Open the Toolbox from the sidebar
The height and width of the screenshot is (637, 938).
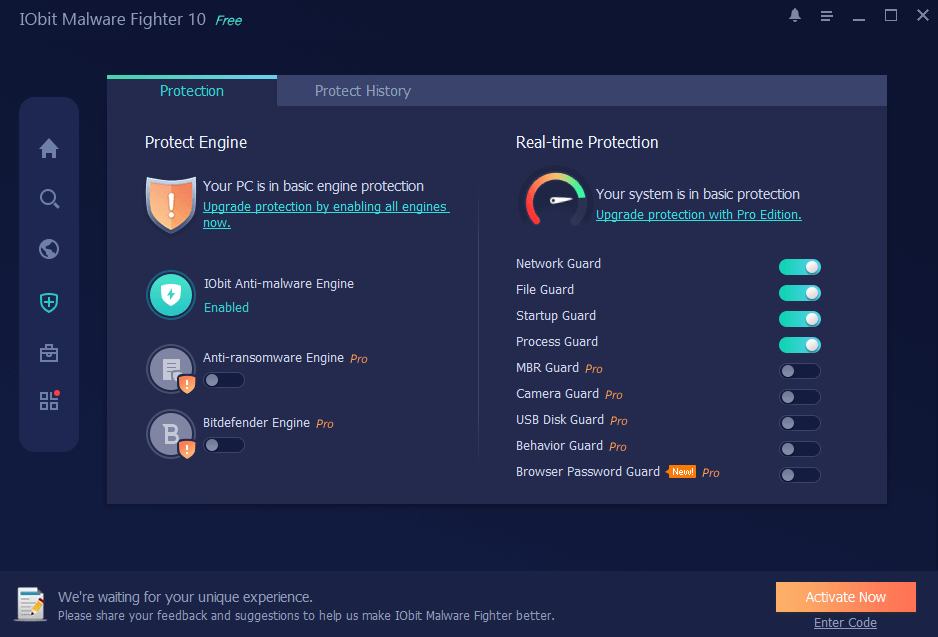pyautogui.click(x=48, y=353)
